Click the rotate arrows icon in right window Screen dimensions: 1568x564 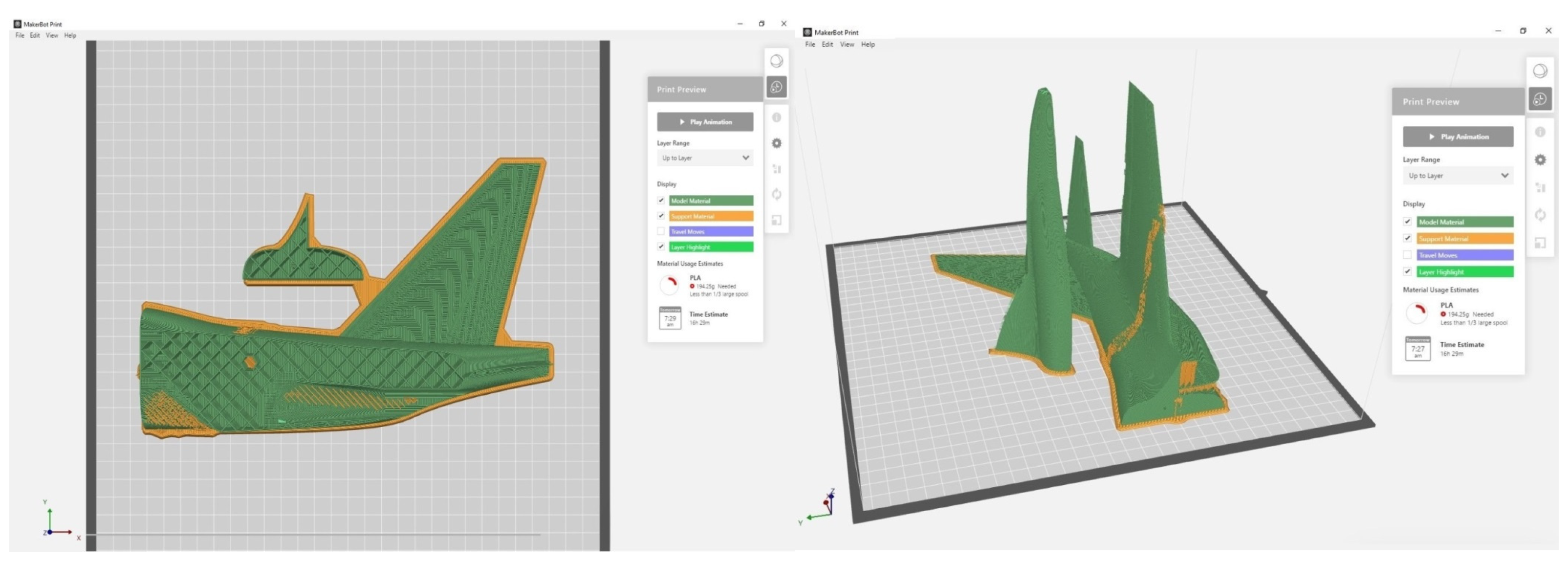[1540, 215]
